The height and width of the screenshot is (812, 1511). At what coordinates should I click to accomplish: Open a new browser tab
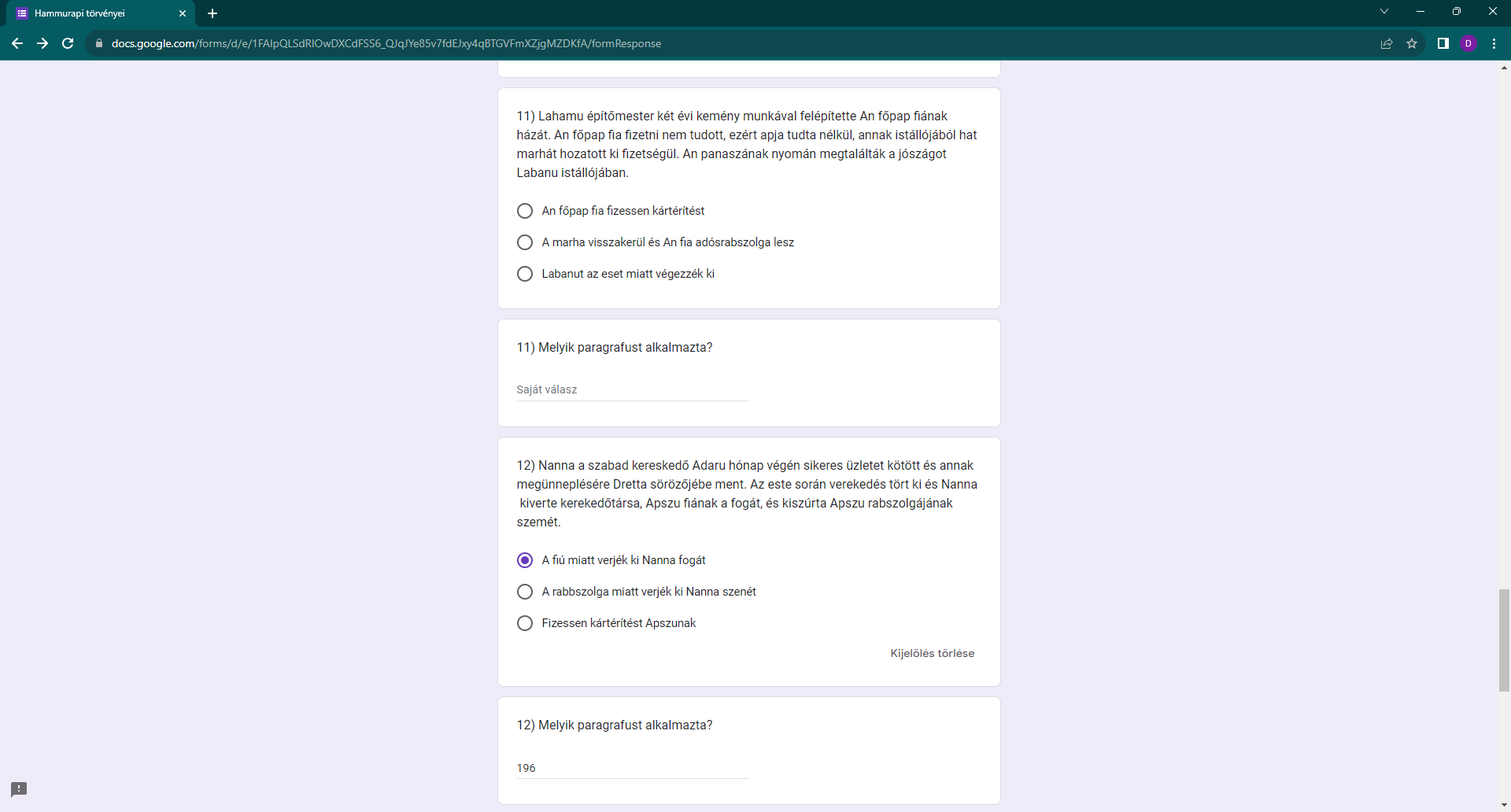tap(212, 13)
